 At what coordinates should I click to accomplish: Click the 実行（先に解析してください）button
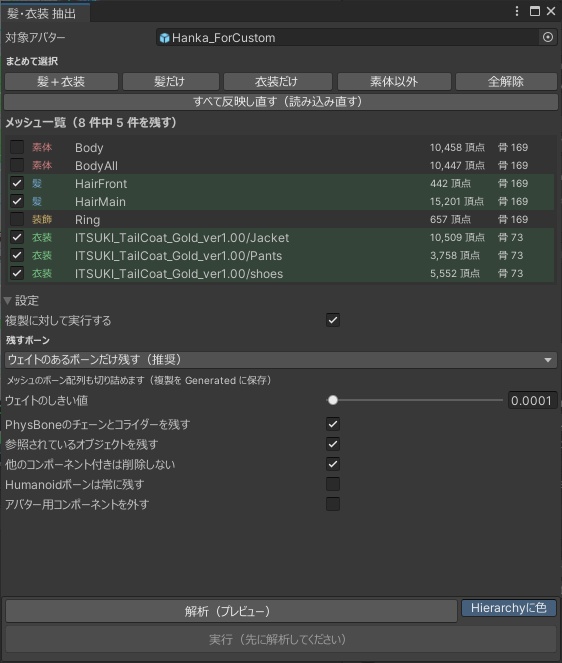click(281, 639)
